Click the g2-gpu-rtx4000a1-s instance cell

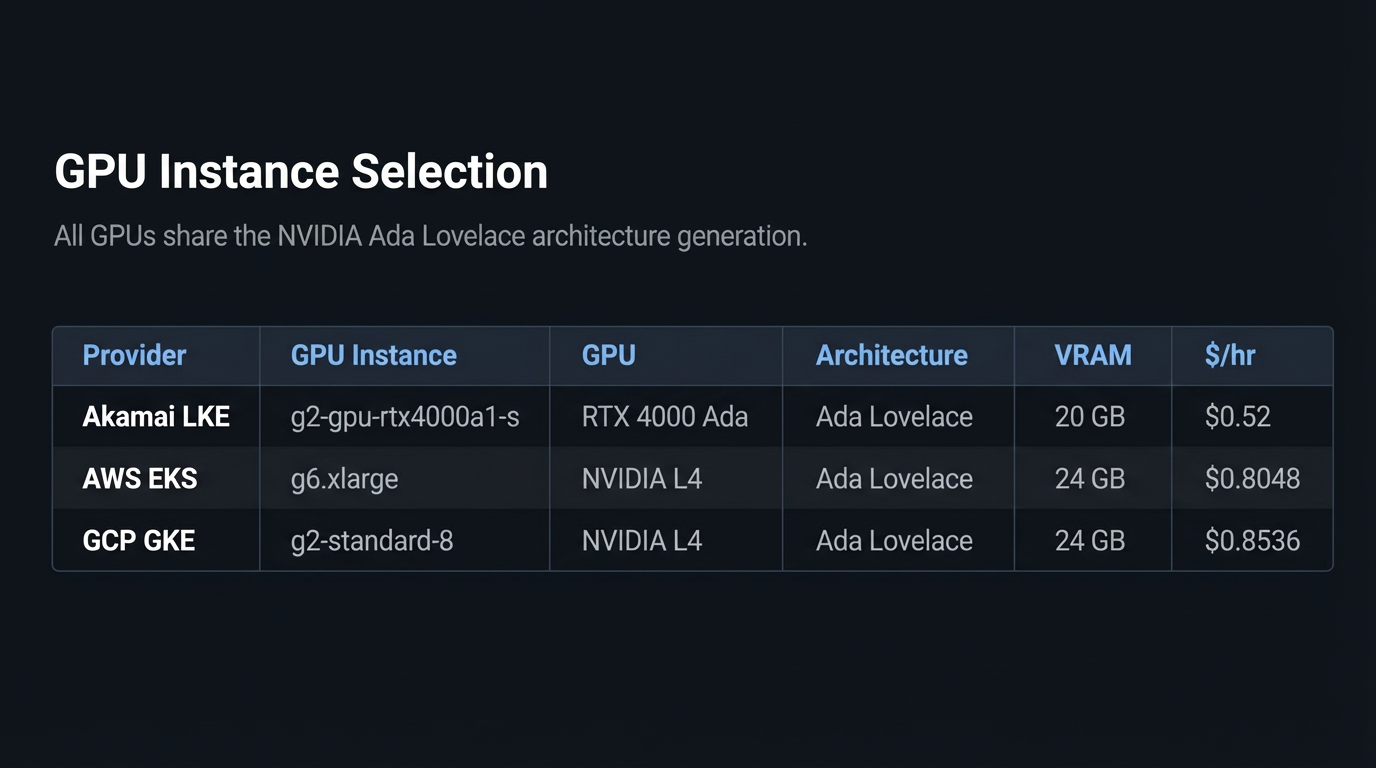[x=405, y=416]
